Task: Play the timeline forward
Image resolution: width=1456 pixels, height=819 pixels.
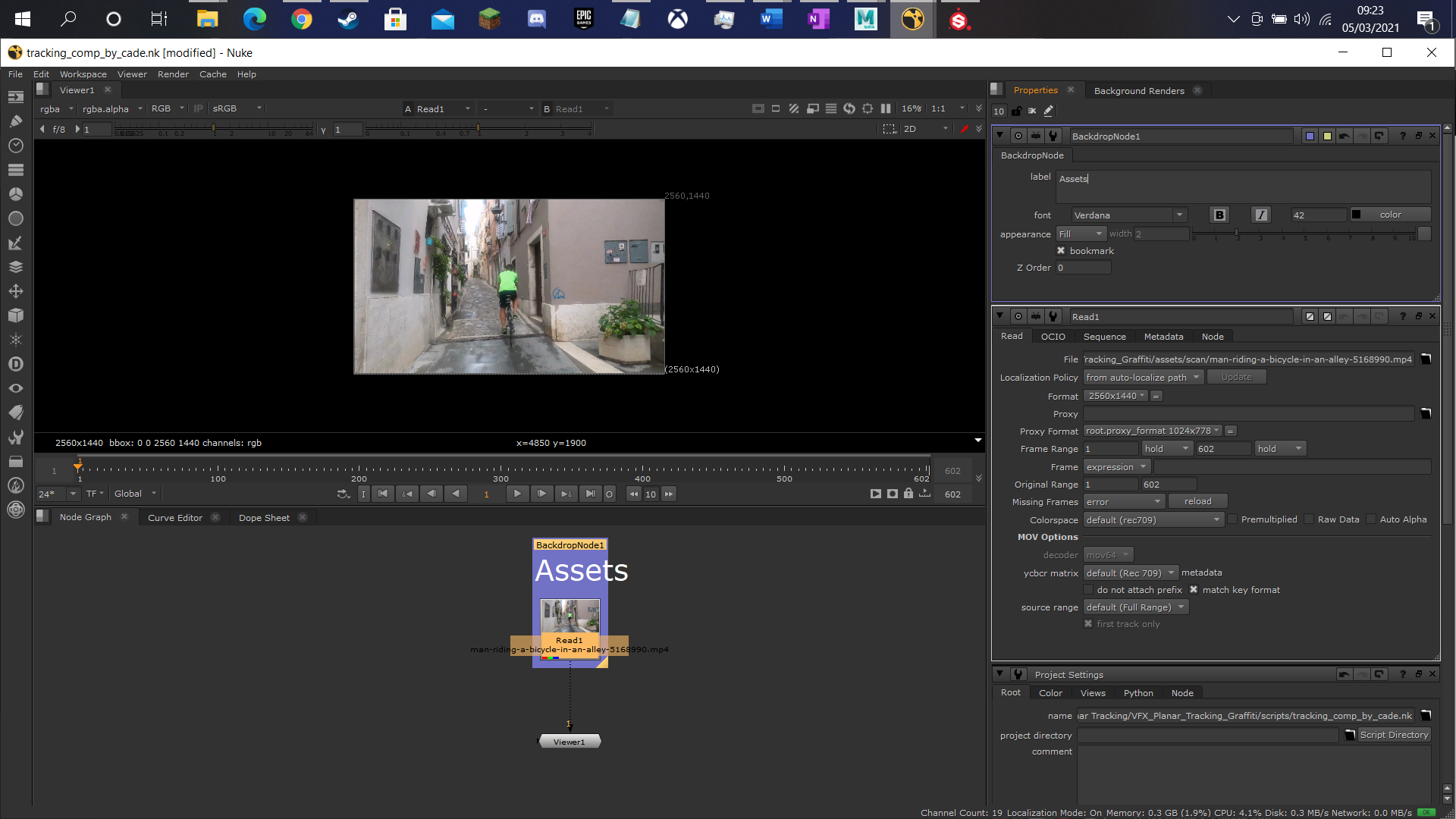Action: pyautogui.click(x=517, y=494)
